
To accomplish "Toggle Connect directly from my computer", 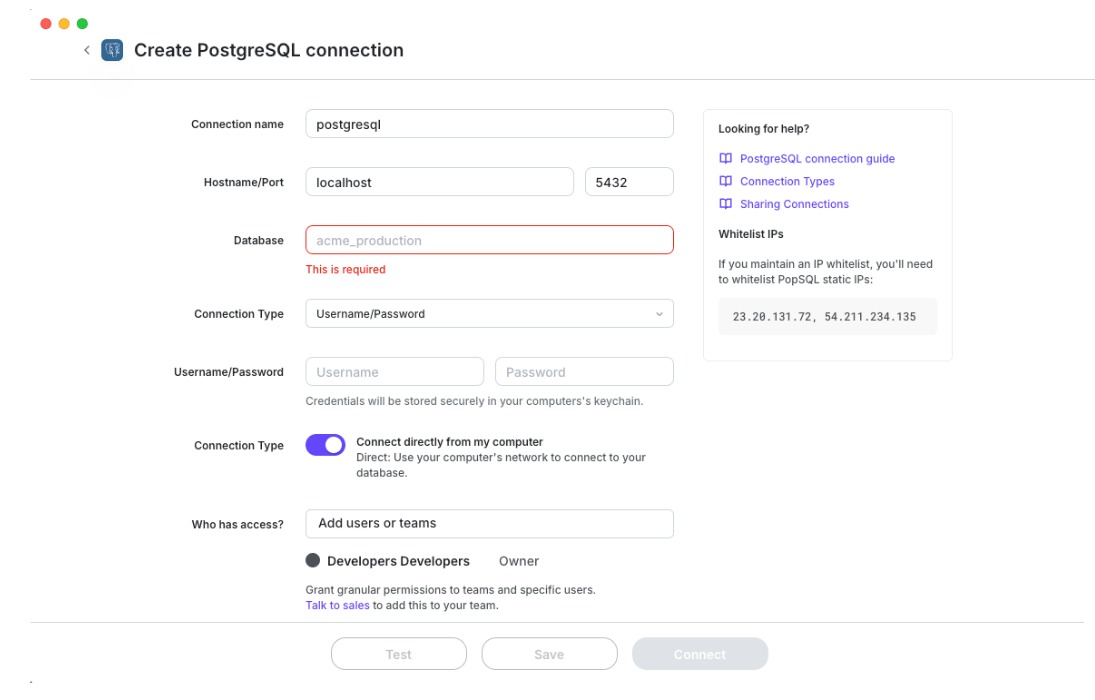I will [x=325, y=445].
